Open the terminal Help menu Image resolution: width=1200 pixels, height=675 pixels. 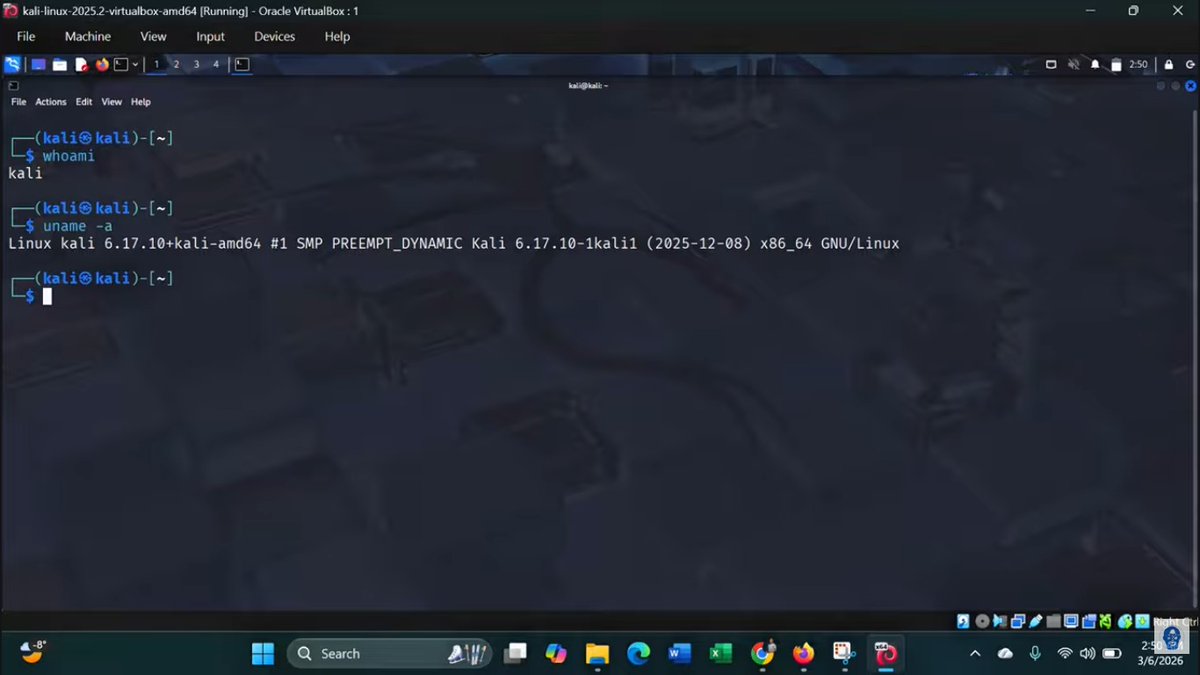[141, 102]
